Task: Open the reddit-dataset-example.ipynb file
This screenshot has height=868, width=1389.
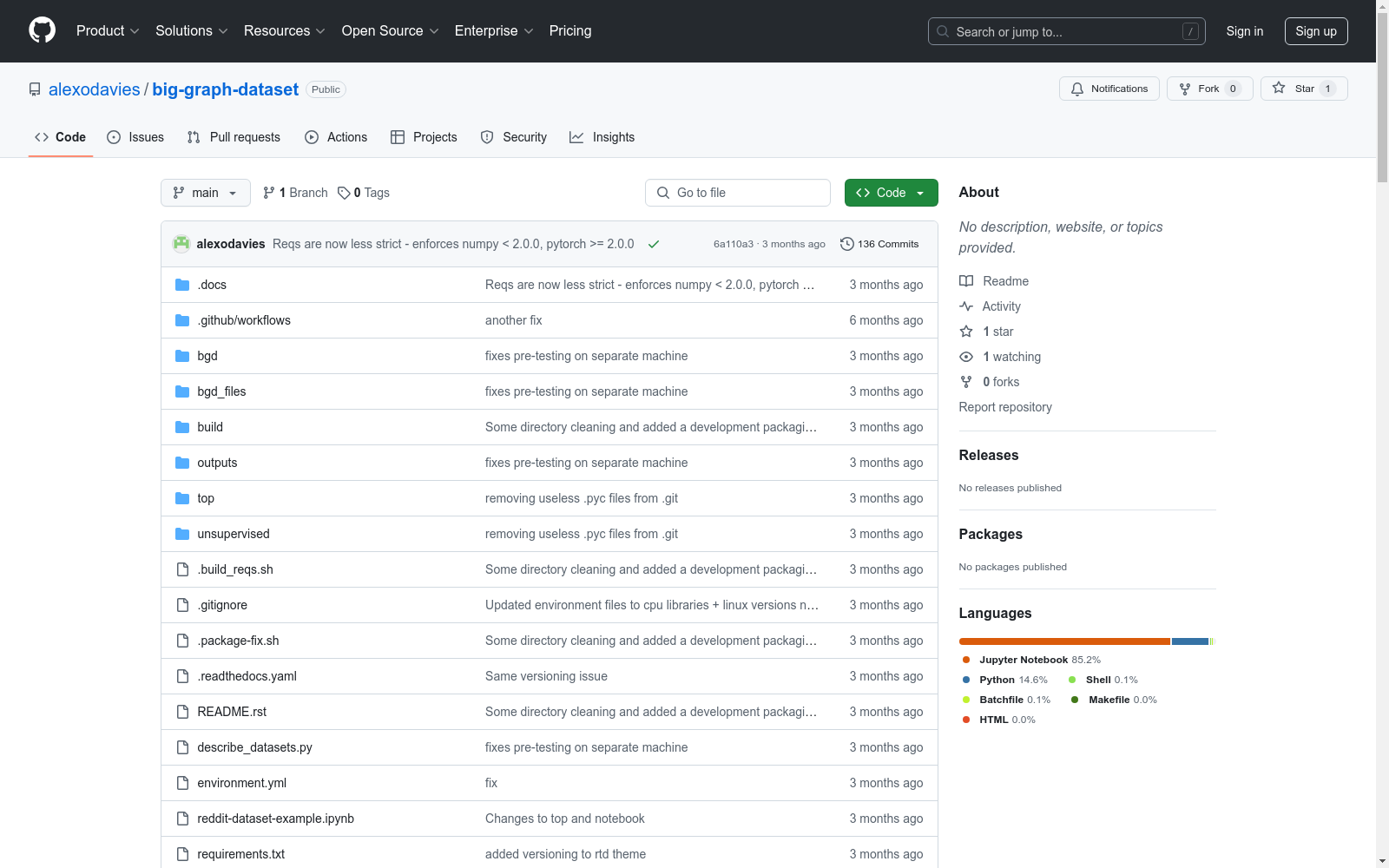Action: [275, 819]
